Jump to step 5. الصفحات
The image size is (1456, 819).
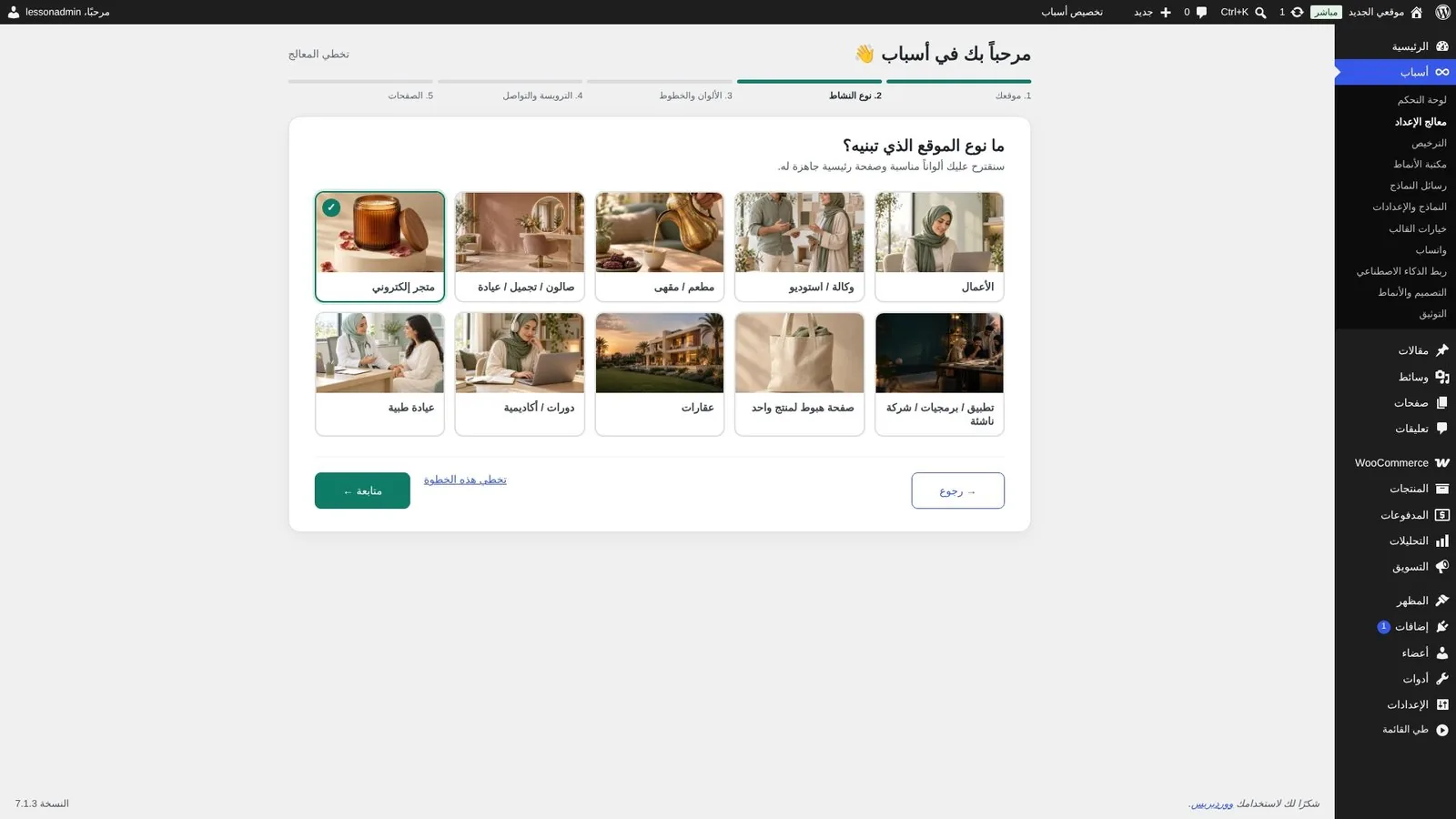click(361, 90)
